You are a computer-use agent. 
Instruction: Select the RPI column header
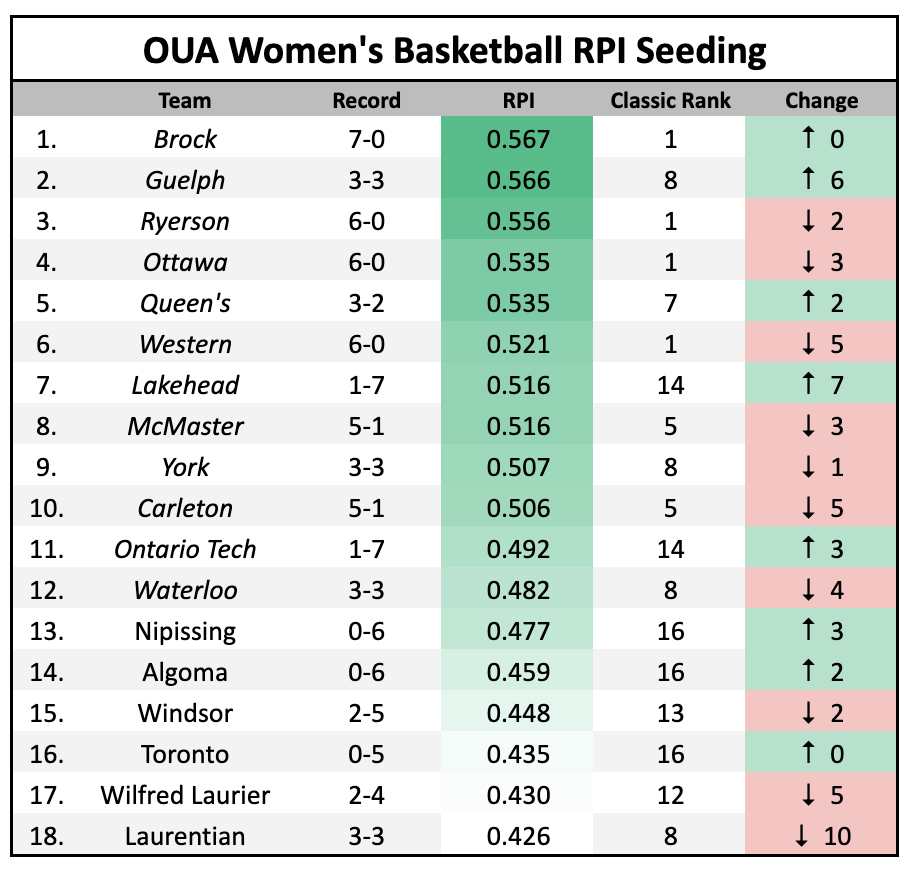[x=518, y=100]
